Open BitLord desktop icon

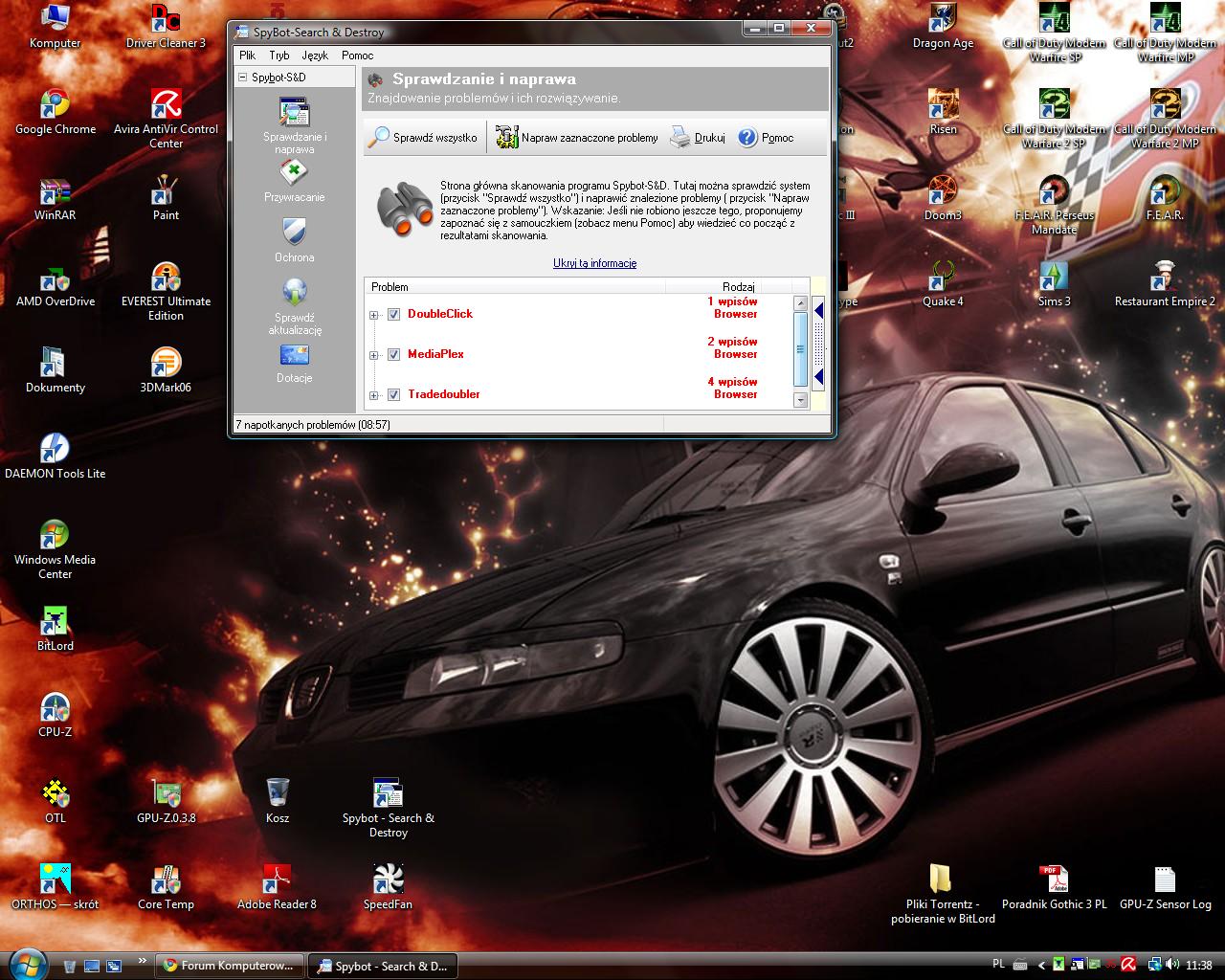[x=56, y=629]
